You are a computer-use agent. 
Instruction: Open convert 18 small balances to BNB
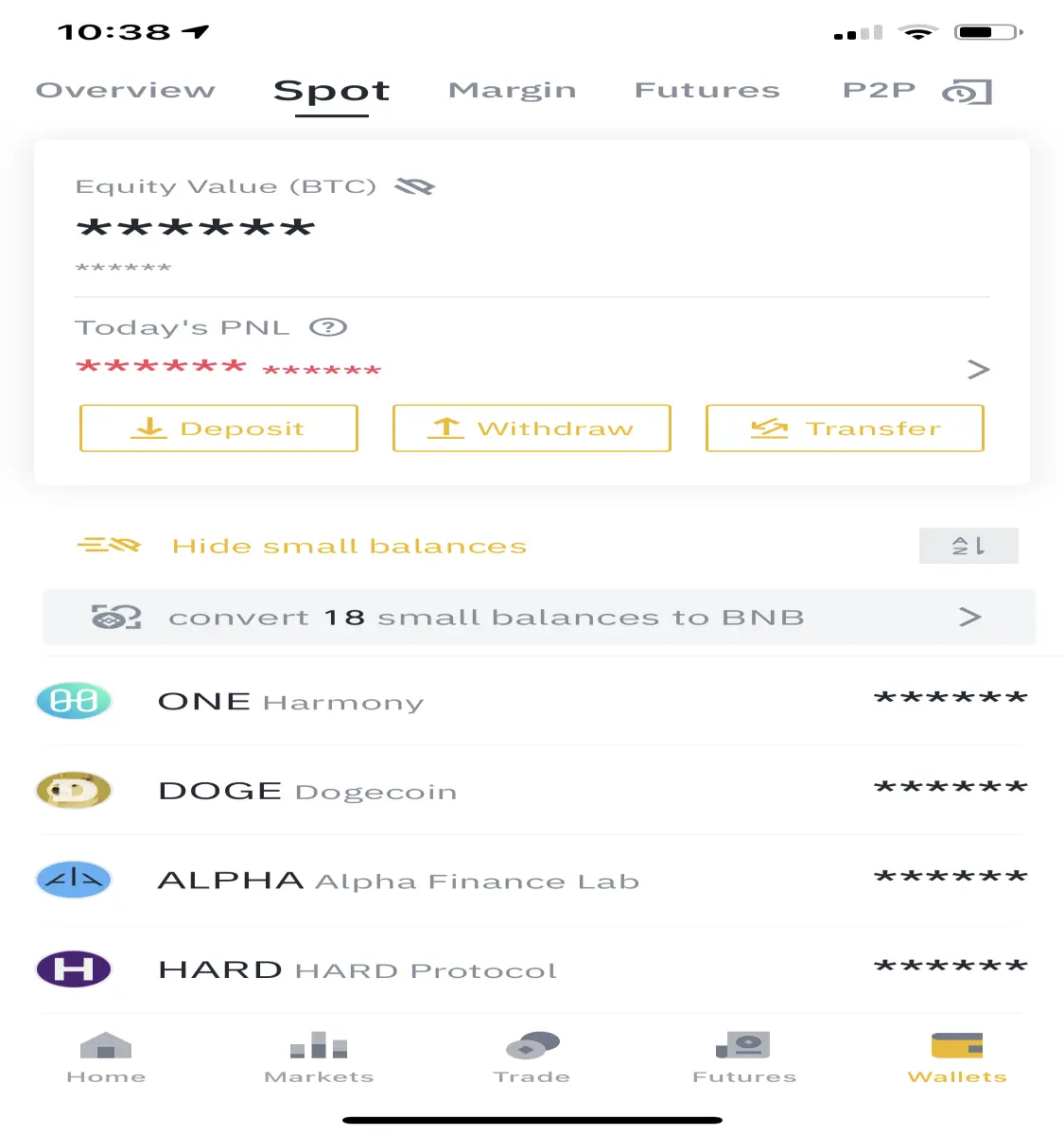coord(539,618)
